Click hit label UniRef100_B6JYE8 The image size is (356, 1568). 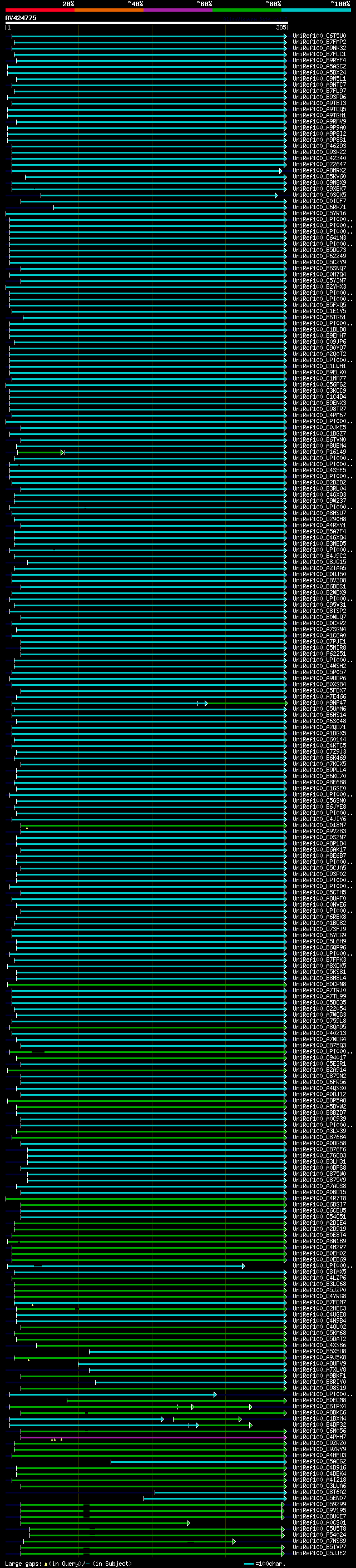[x=319, y=807]
